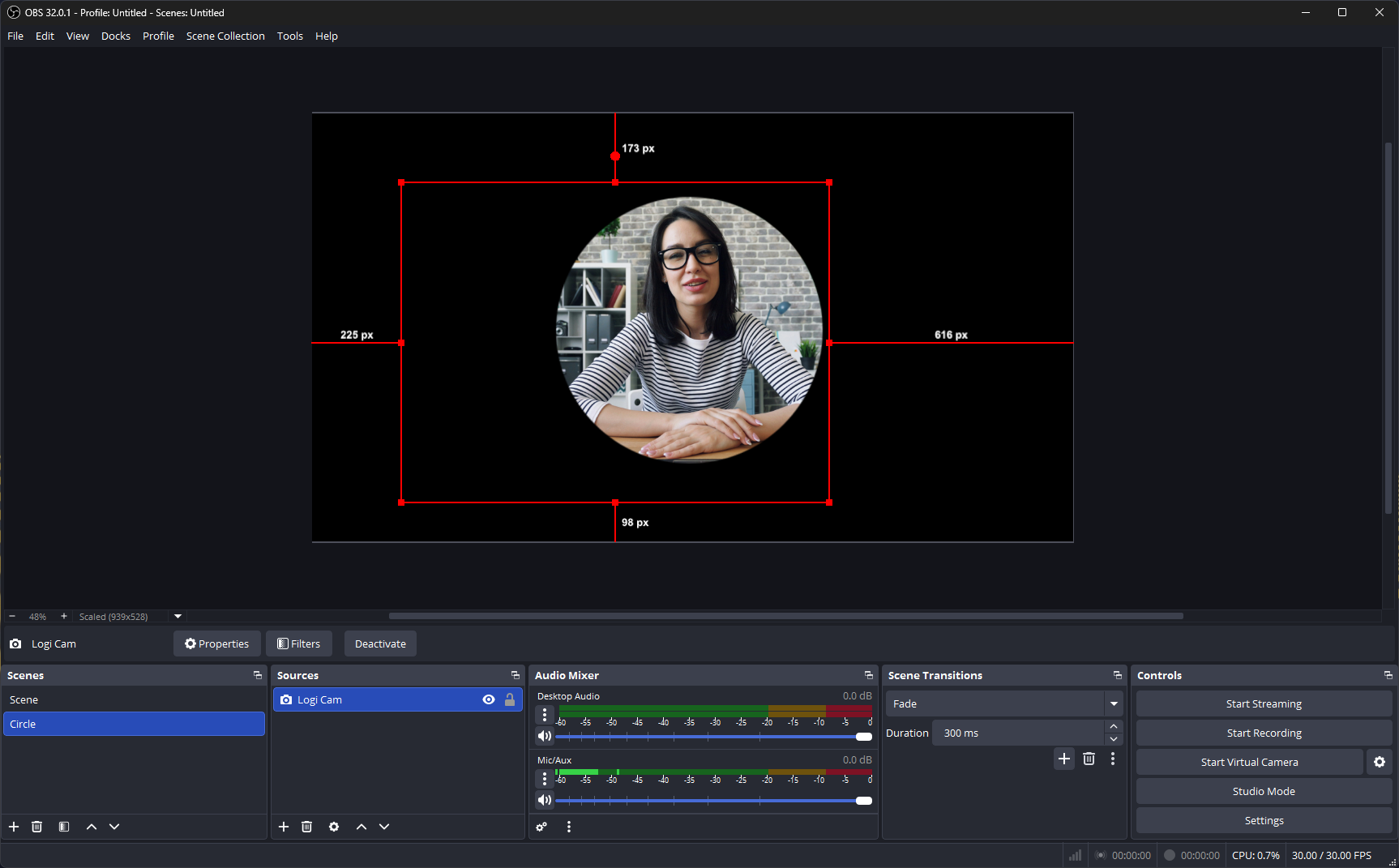Configure virtual camera gear icon

coord(1380,762)
